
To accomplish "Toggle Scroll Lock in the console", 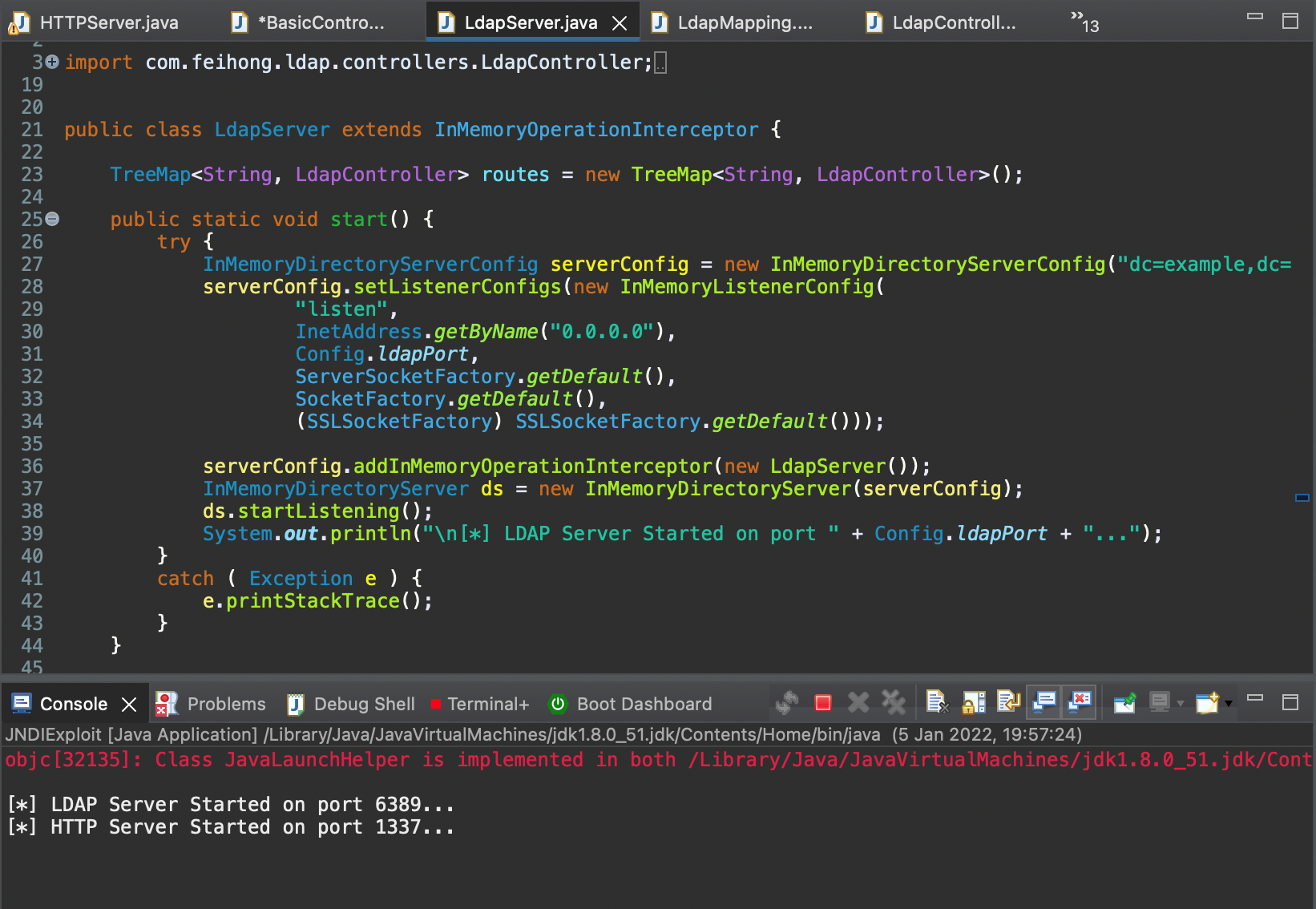I will coord(973,703).
